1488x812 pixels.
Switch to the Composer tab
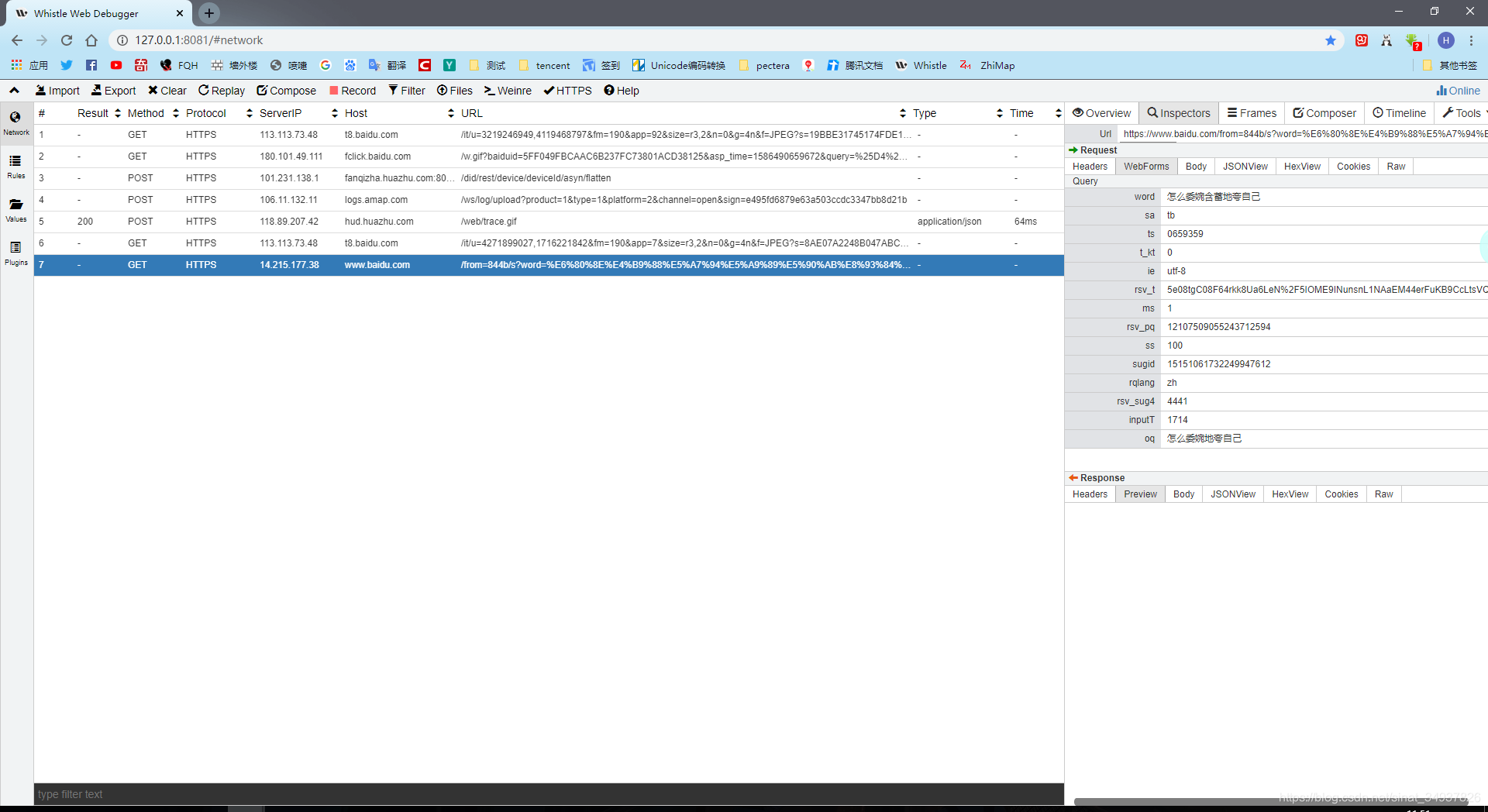point(1324,113)
